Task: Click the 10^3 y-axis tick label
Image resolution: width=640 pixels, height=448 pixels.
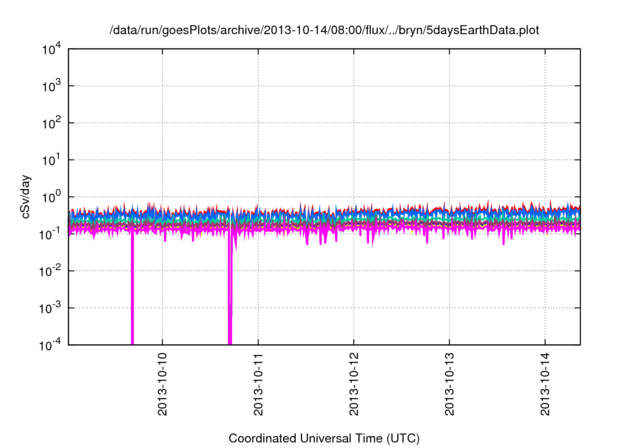Action: click(x=51, y=86)
